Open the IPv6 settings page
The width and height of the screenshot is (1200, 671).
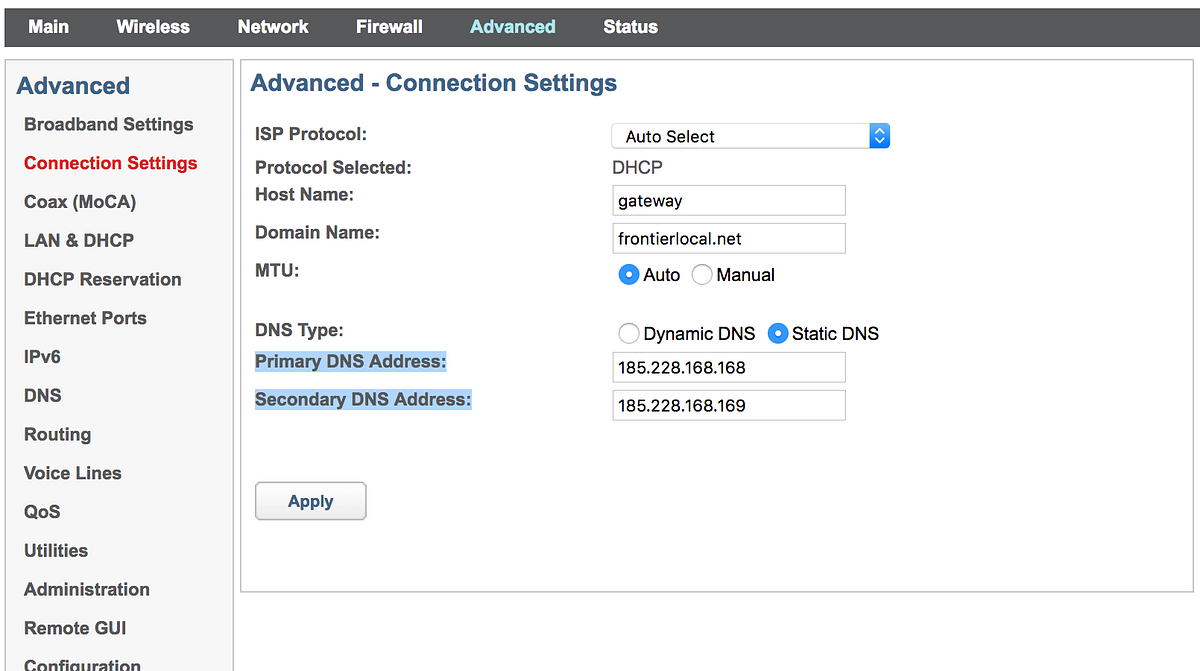pos(42,356)
